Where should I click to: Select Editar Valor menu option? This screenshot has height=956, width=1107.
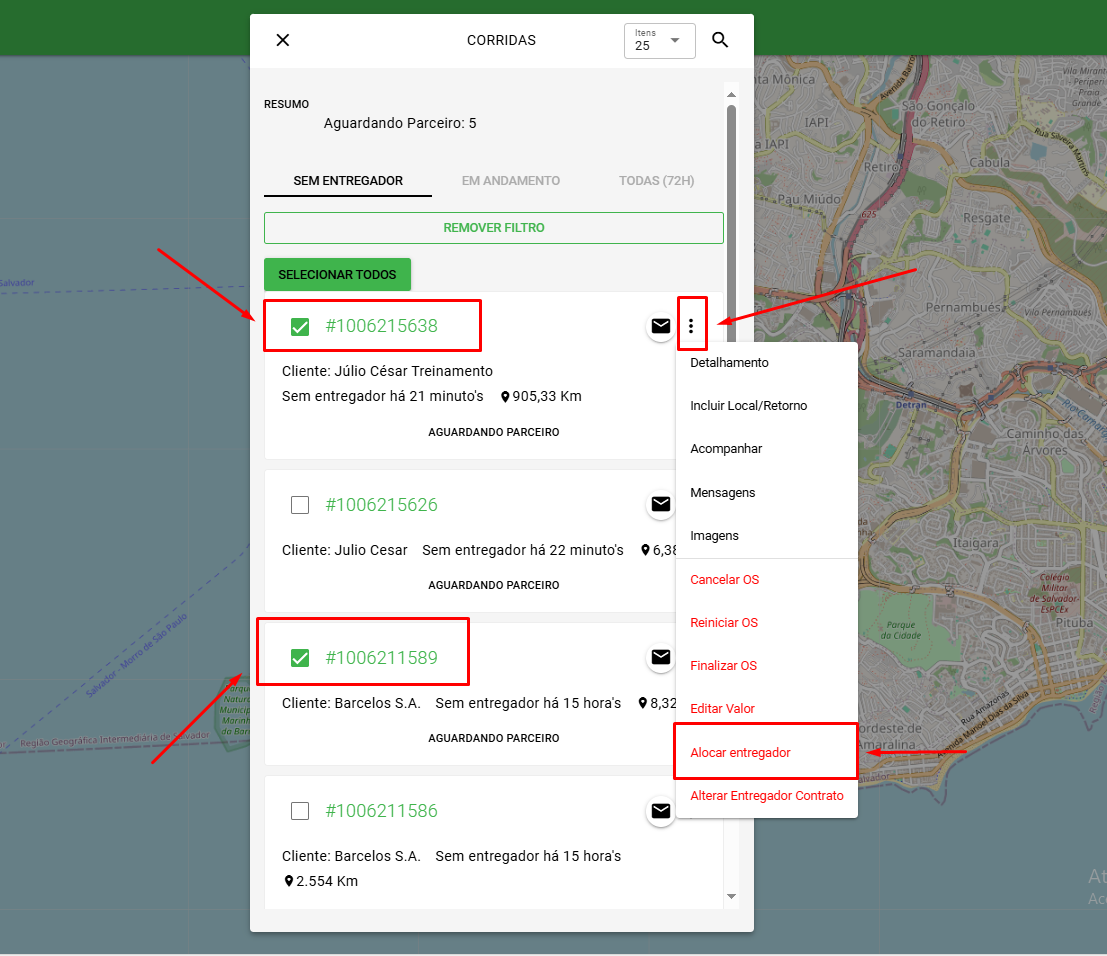[767, 709]
